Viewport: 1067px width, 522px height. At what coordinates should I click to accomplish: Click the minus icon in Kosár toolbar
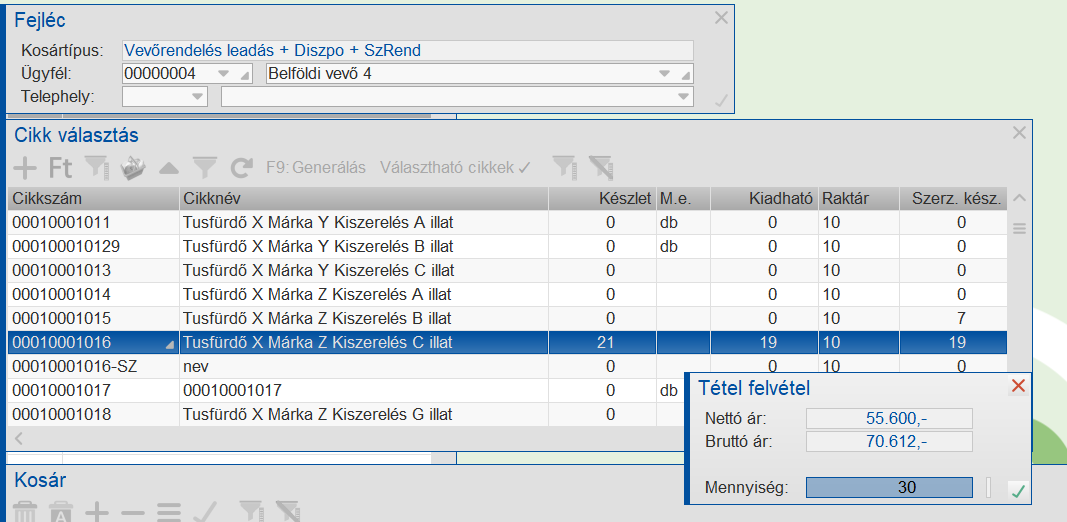click(x=133, y=513)
